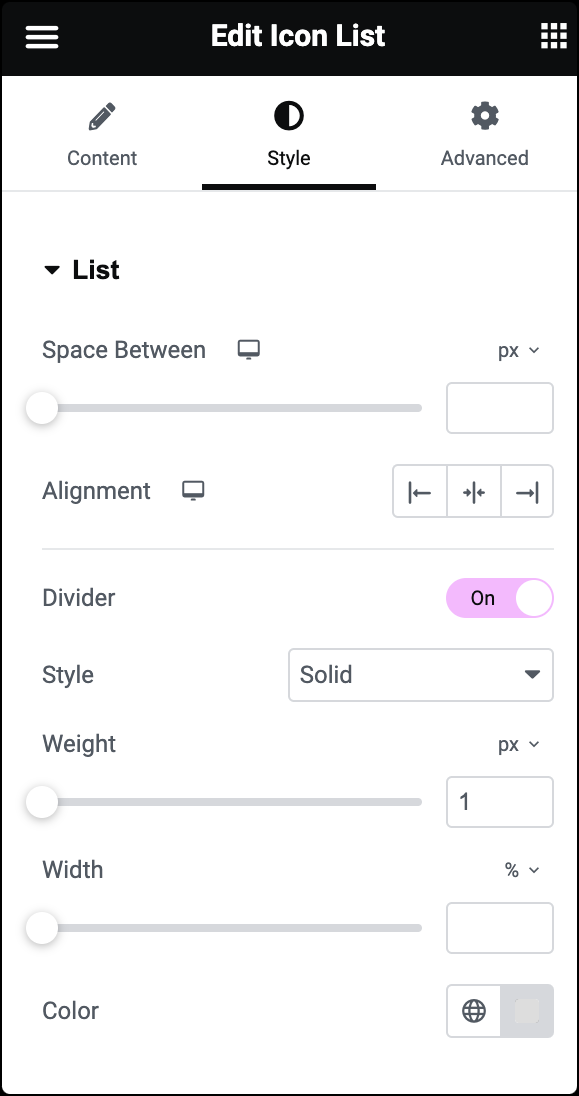Image resolution: width=579 pixels, height=1096 pixels.
Task: Click responsive desktop icon beside Space Between
Action: (x=248, y=349)
